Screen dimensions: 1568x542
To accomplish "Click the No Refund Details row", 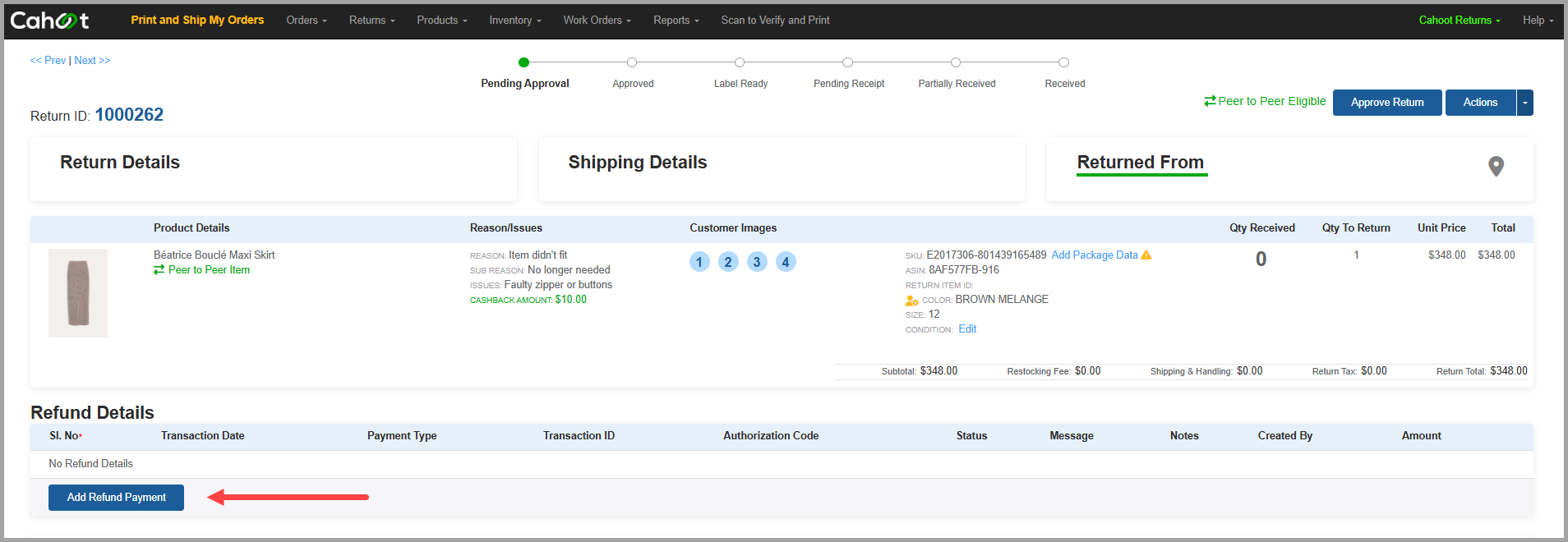I will pos(781,464).
